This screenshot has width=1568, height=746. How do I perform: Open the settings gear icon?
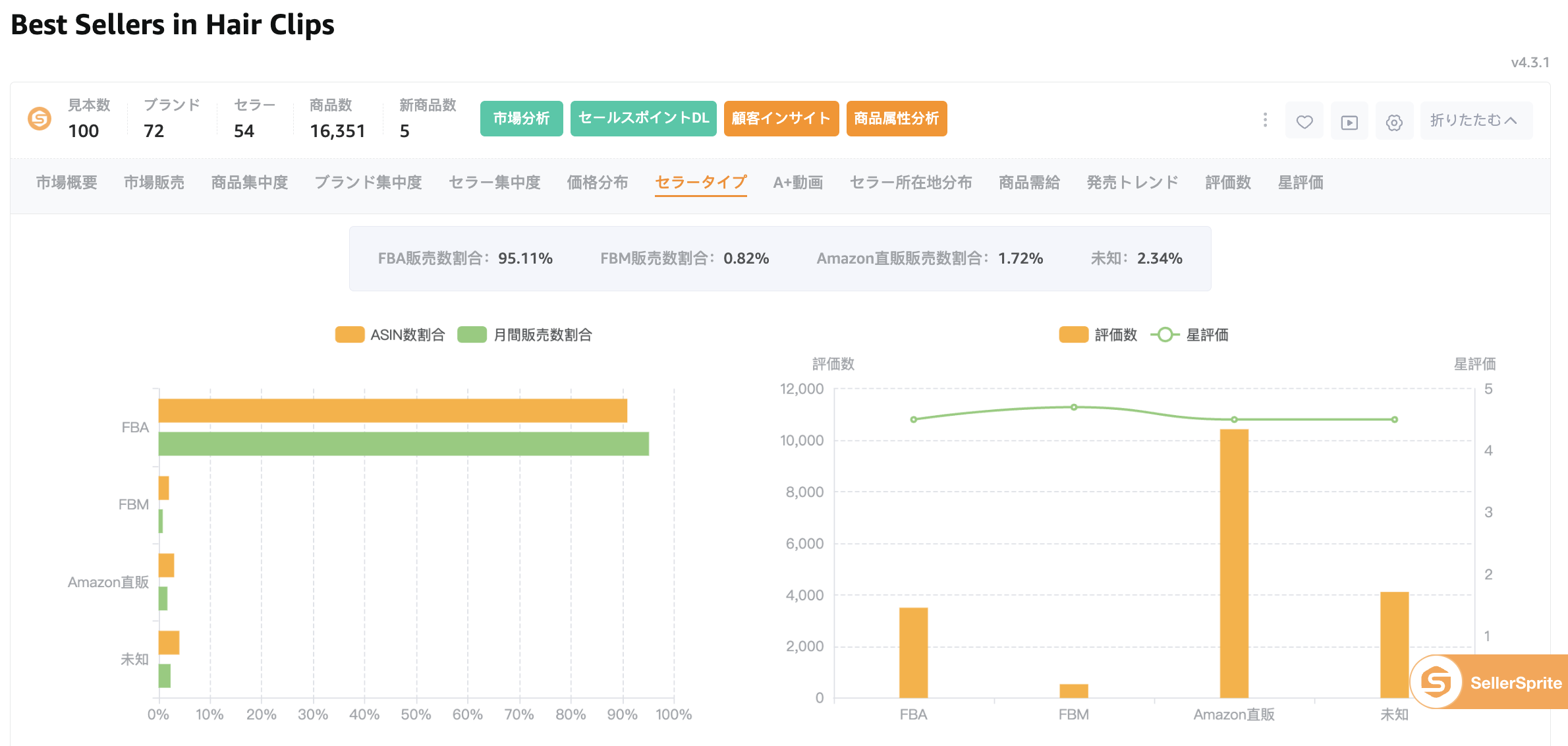(1394, 121)
